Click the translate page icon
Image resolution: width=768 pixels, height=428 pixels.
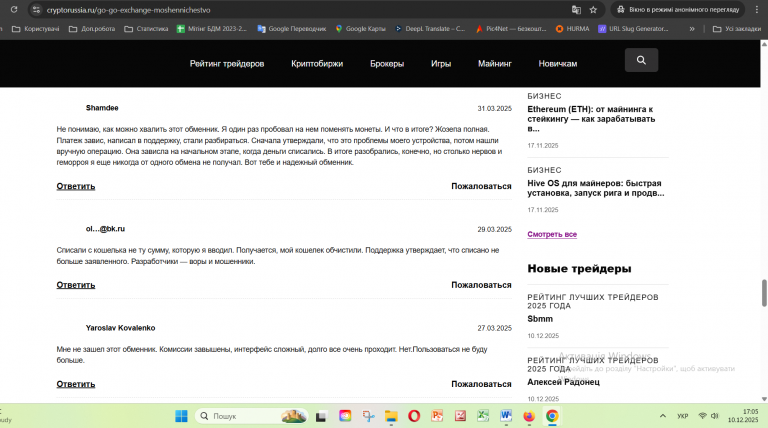point(576,10)
